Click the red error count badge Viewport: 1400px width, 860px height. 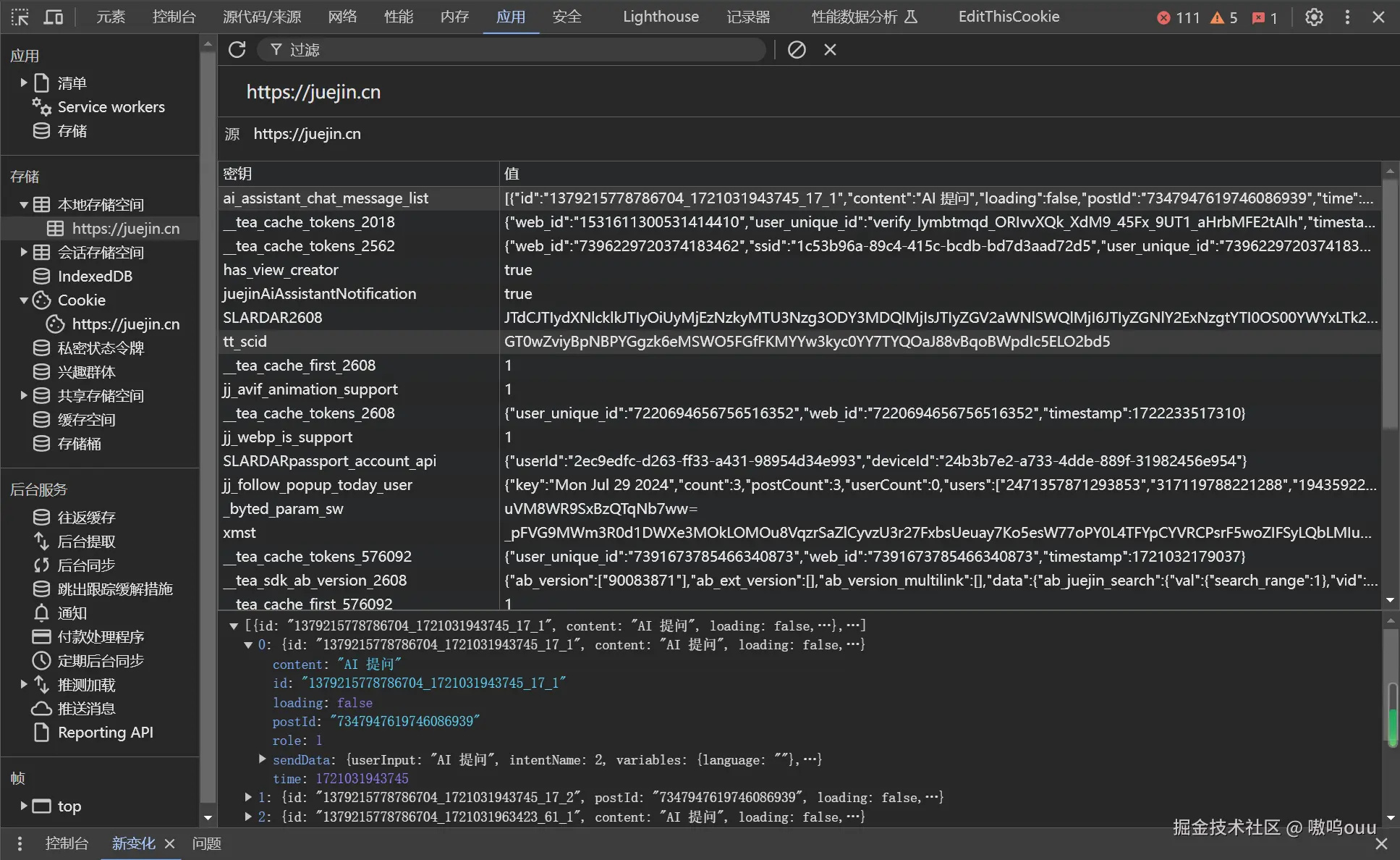[x=1178, y=17]
